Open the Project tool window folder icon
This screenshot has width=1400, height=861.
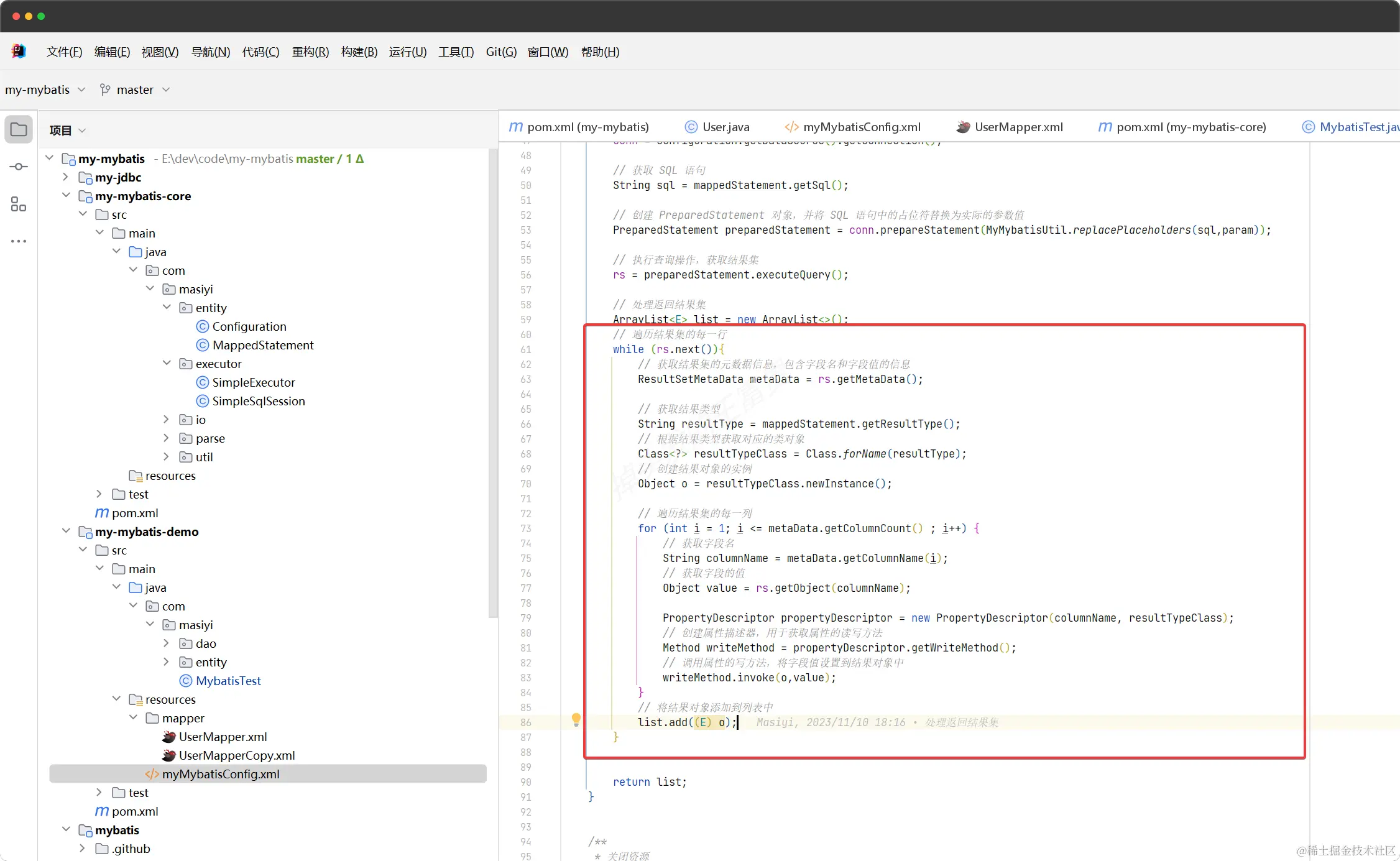coord(19,129)
